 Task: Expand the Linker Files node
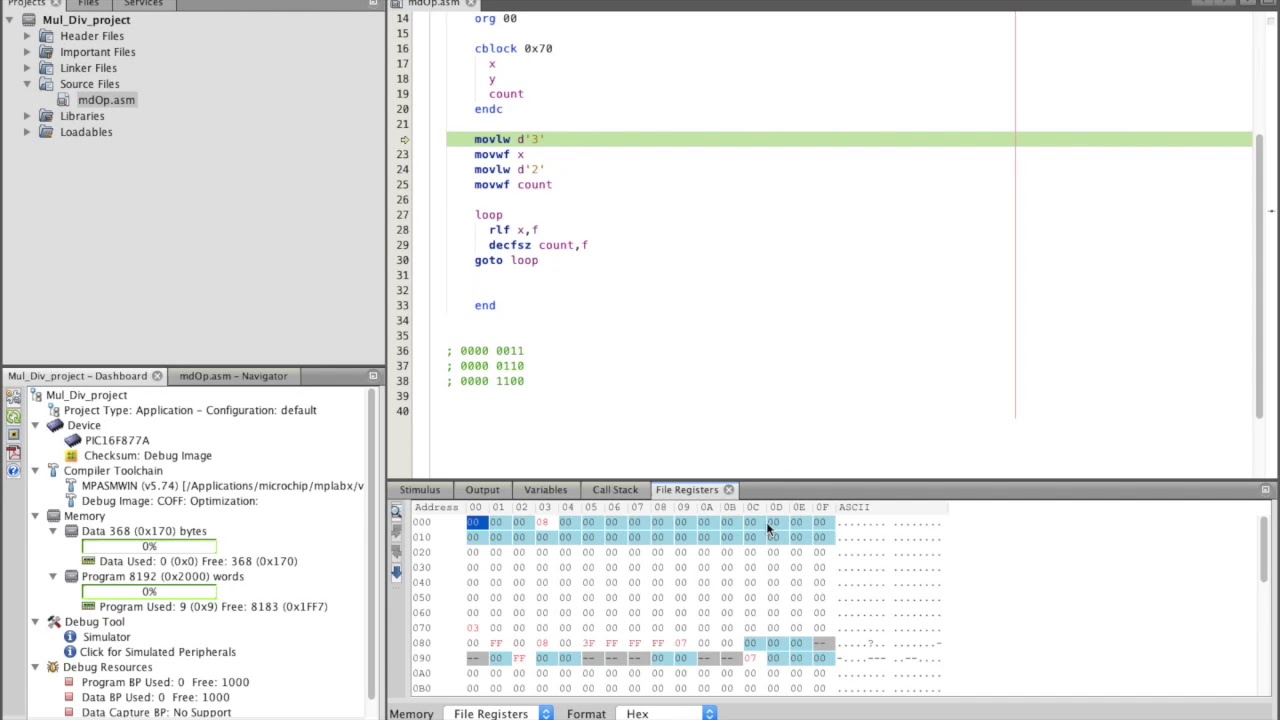pos(27,68)
